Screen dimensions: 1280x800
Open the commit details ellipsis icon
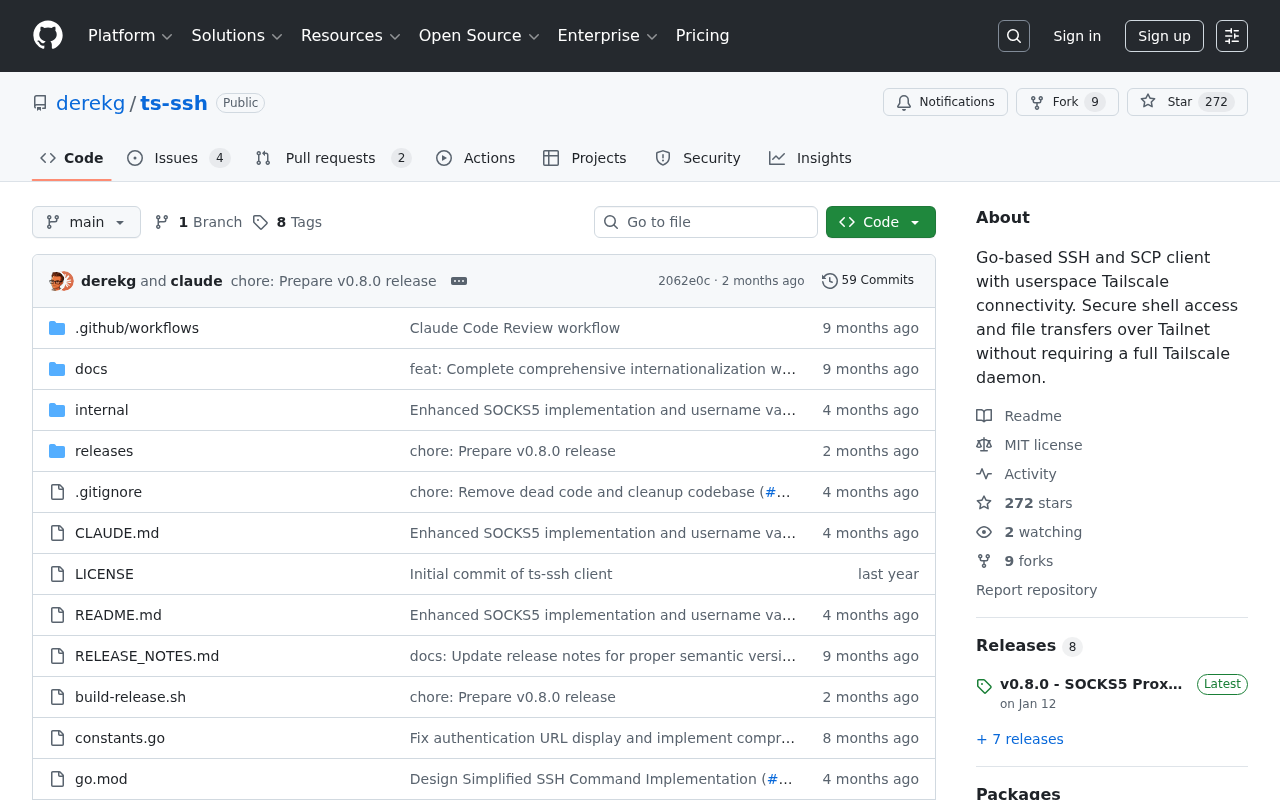(459, 281)
